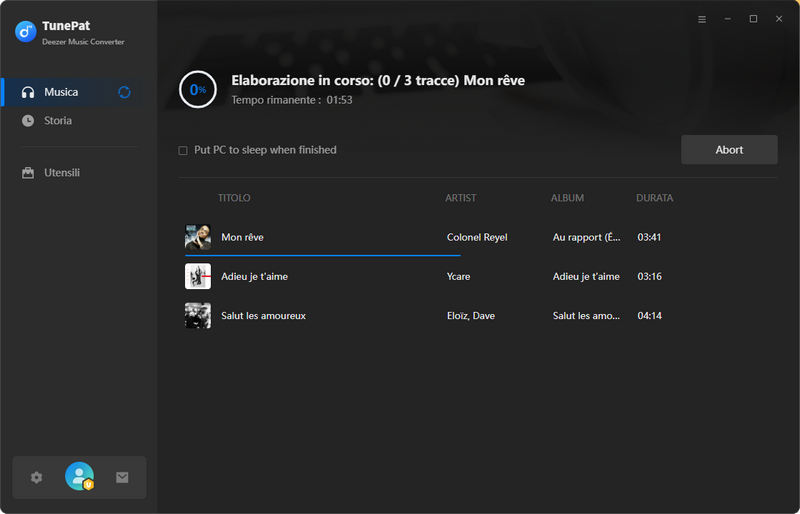
Task: Open the Utensili section
Action: click(62, 173)
